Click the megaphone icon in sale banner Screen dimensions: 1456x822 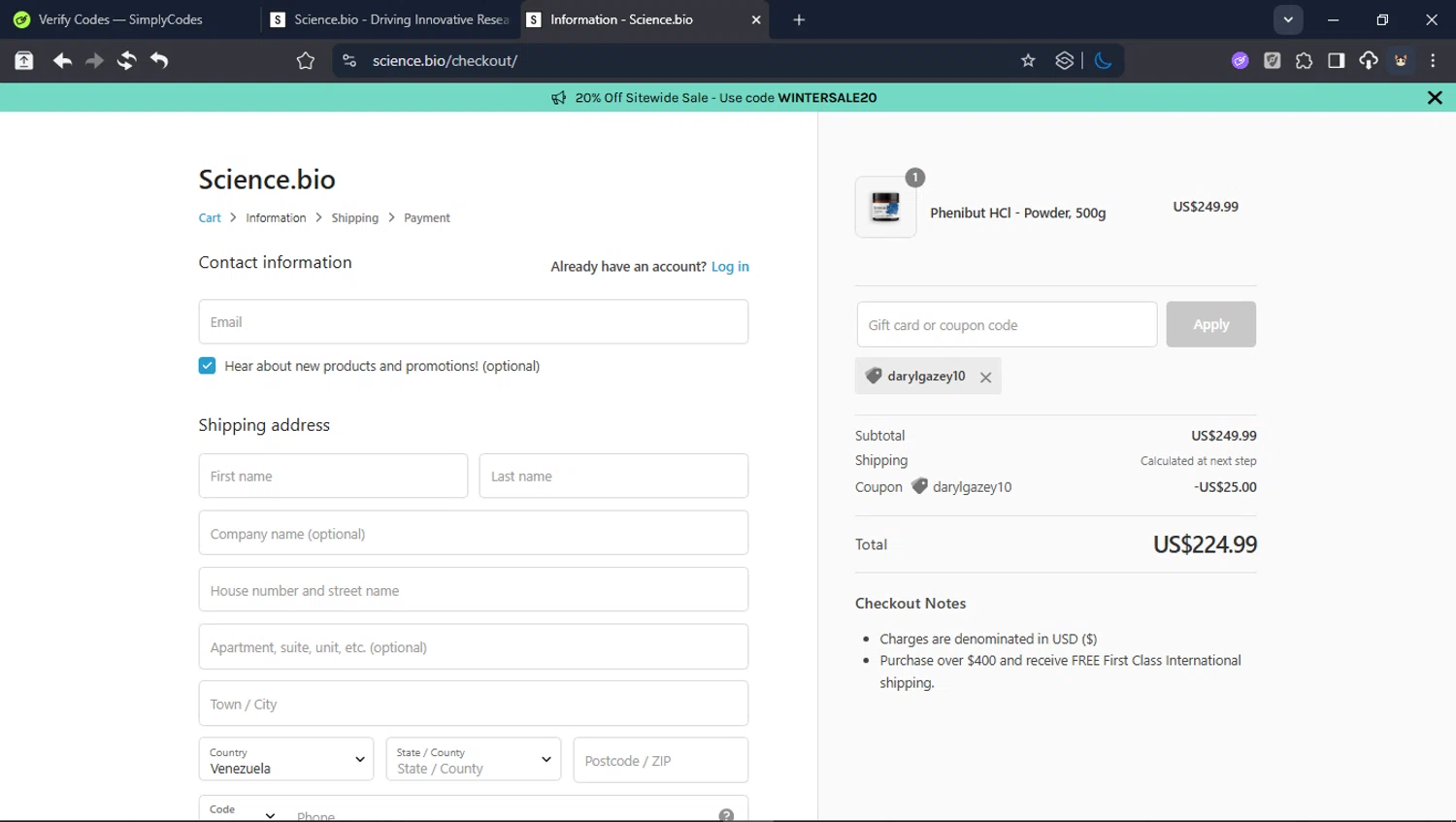[x=559, y=98]
